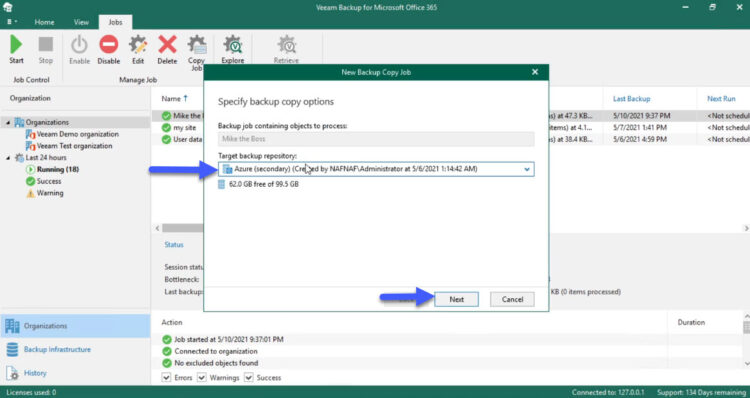
Task: Select the Jobs ribbon tab
Action: point(115,22)
